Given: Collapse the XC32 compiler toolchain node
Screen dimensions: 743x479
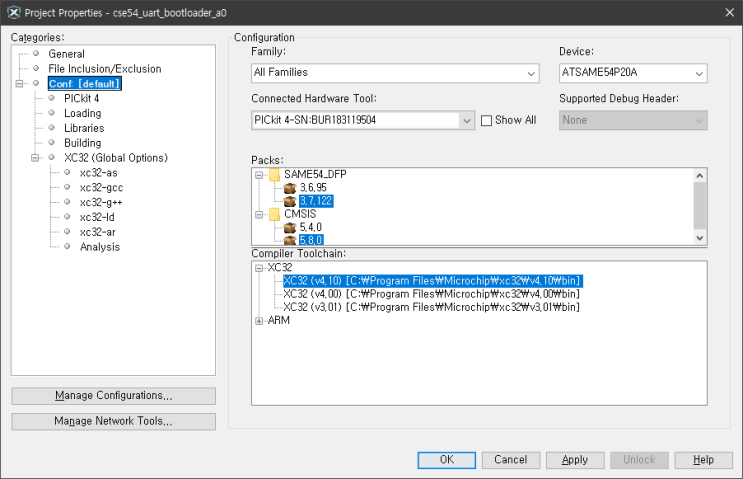Looking at the screenshot, I should [260, 268].
